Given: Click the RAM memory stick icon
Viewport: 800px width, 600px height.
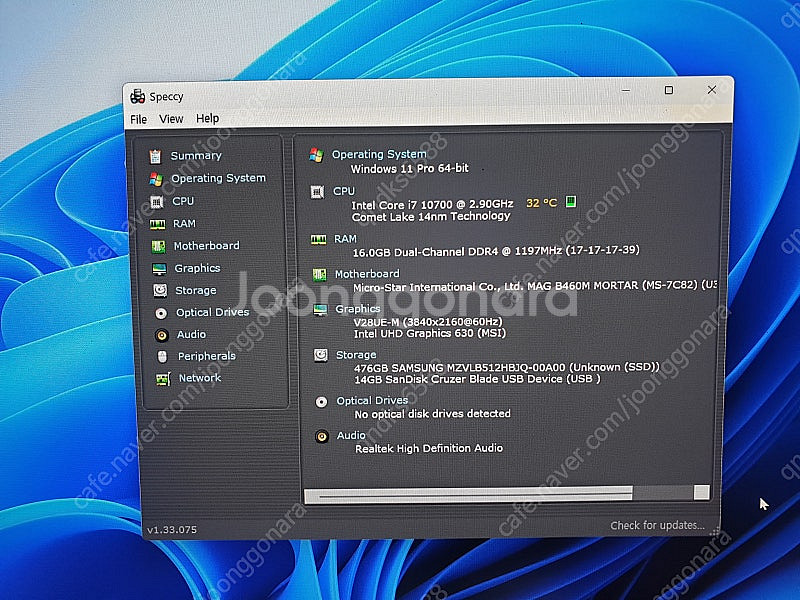Looking at the screenshot, I should 157,224.
